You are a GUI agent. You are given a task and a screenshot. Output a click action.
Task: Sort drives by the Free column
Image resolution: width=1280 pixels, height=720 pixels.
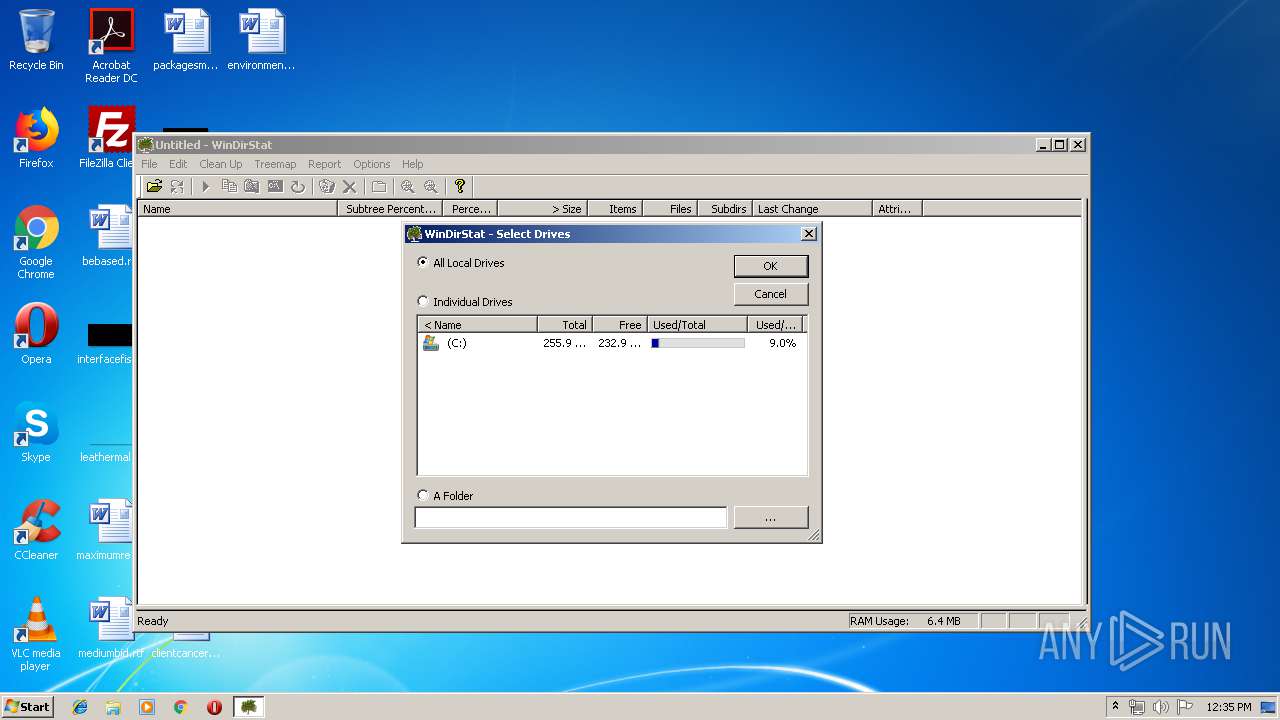click(x=620, y=325)
